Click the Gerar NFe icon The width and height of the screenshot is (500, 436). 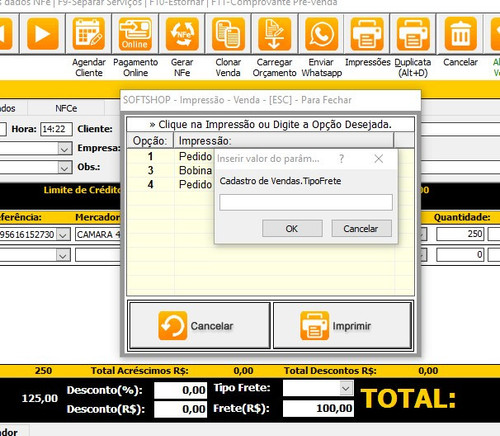coord(182,34)
